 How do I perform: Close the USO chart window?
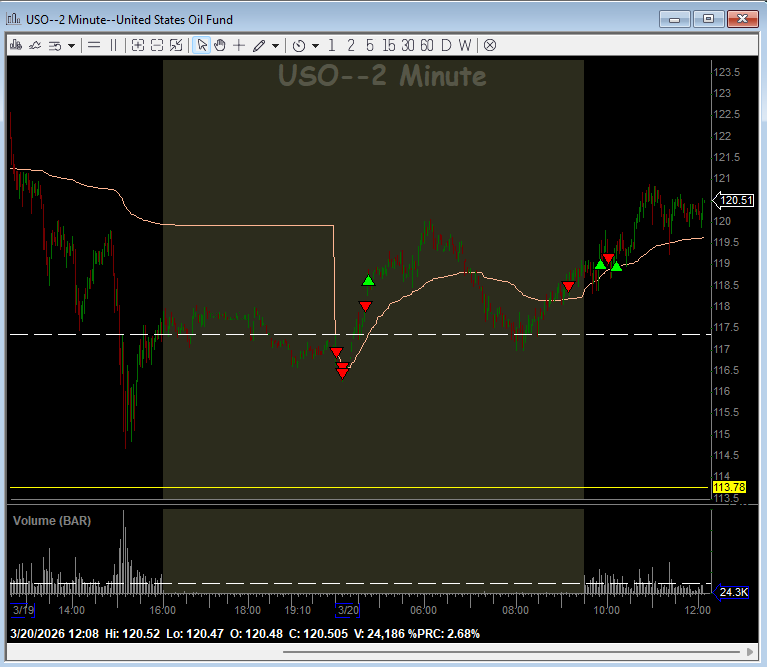(x=742, y=19)
